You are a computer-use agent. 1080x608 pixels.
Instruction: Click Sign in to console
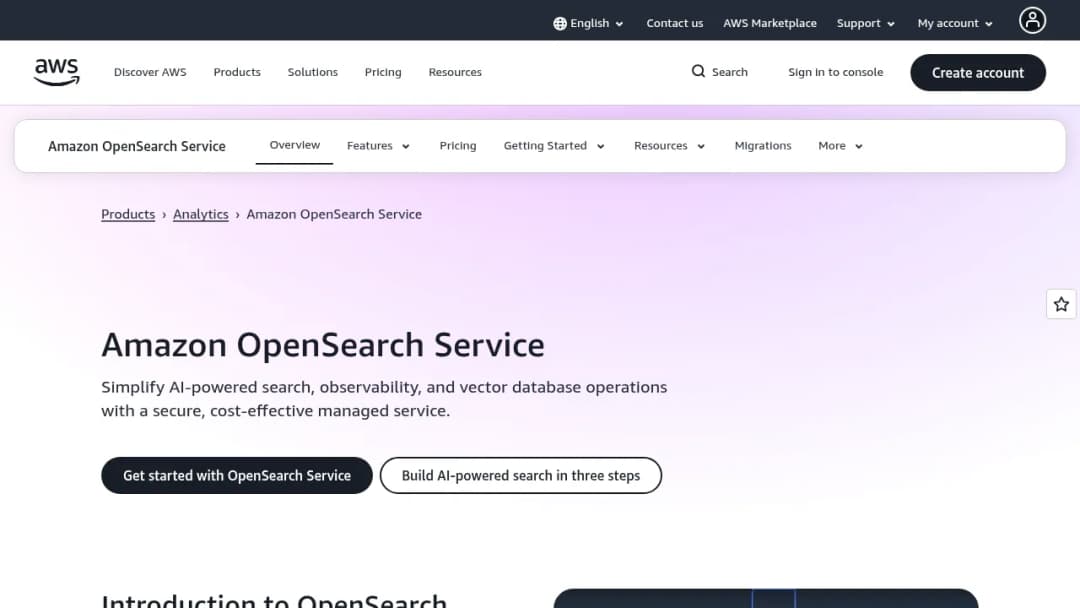[835, 72]
